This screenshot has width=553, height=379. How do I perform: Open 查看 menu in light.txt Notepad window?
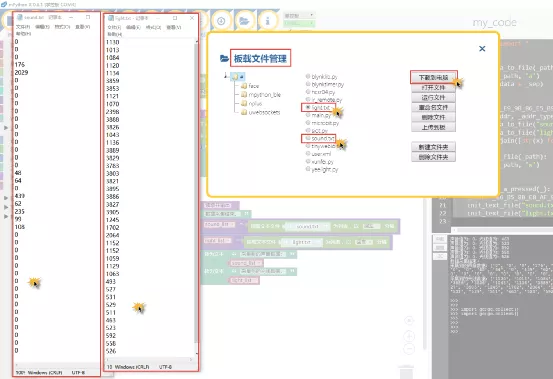coord(174,27)
